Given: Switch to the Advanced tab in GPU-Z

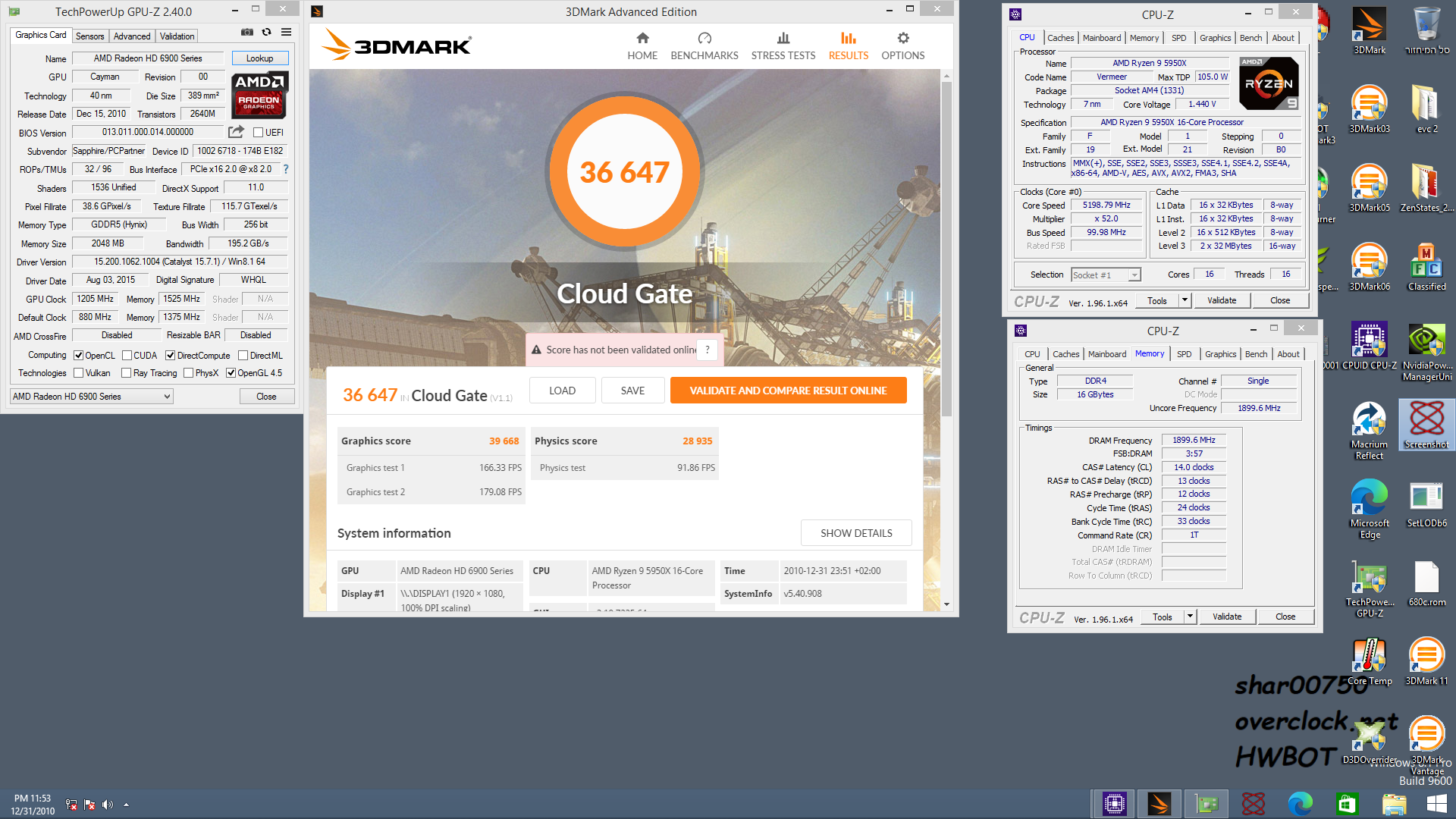Looking at the screenshot, I should 132,36.
